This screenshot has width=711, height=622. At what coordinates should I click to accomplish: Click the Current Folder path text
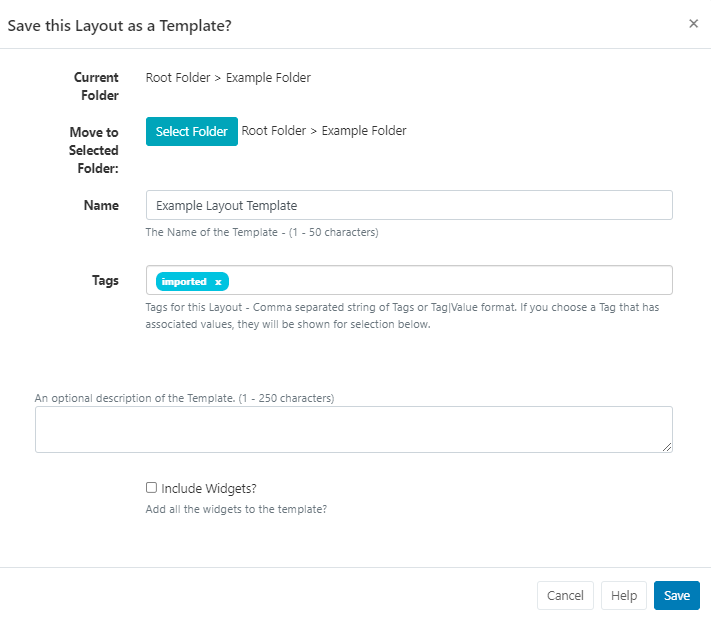coord(228,78)
